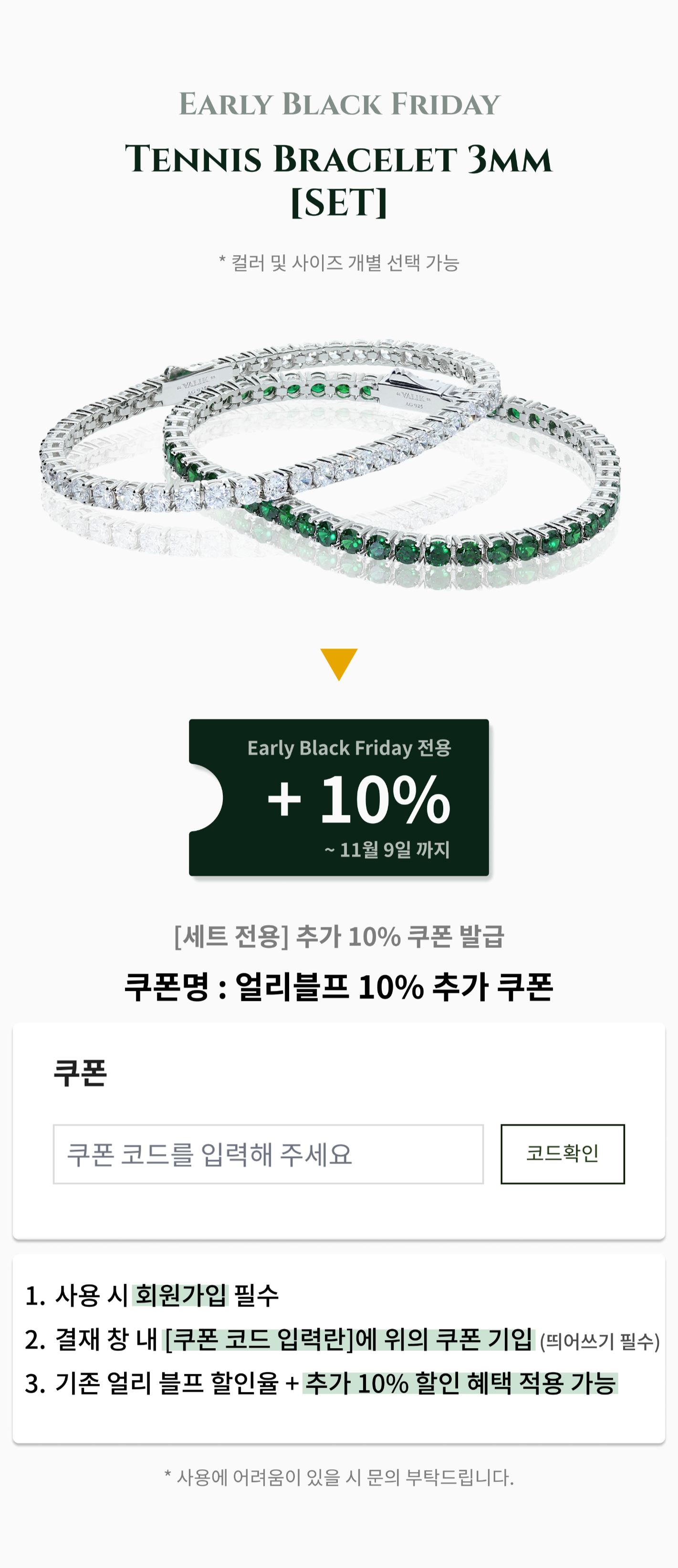Click the 컬러 및 사이즈 개별 선택 note
Image resolution: width=678 pixels, height=1568 pixels.
[339, 263]
